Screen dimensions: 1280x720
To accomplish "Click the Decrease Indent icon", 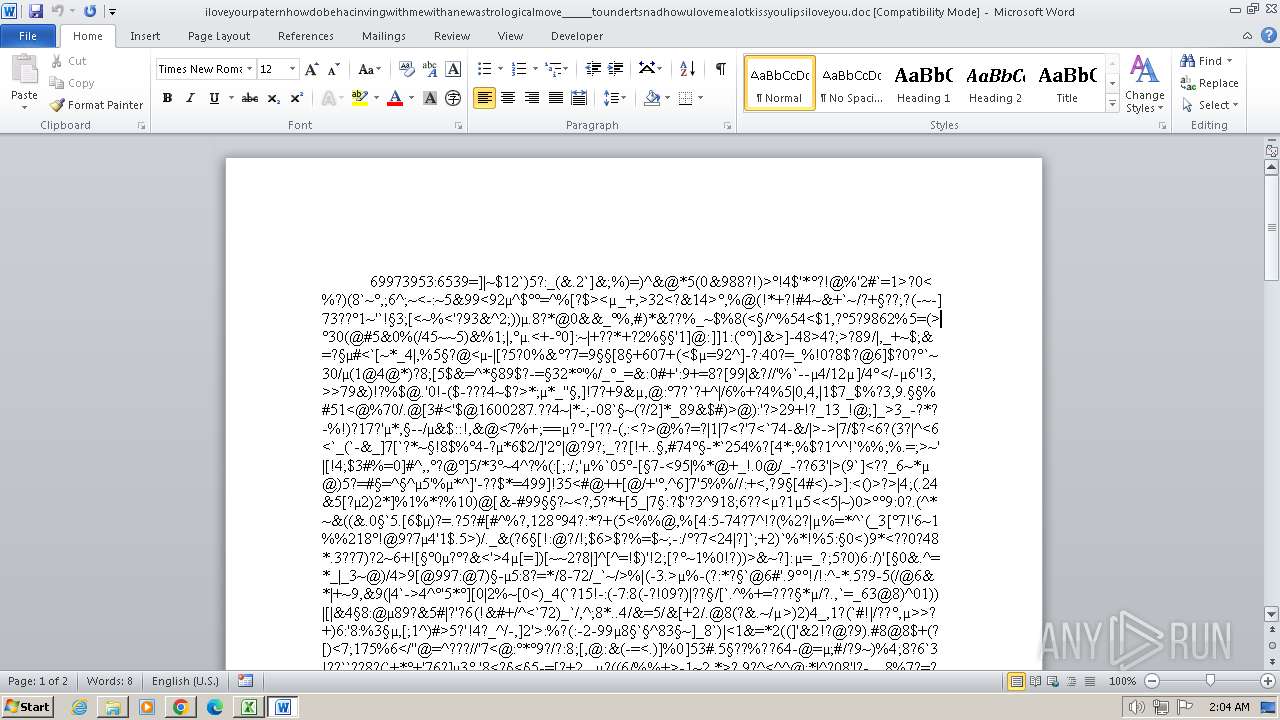I will pos(593,69).
